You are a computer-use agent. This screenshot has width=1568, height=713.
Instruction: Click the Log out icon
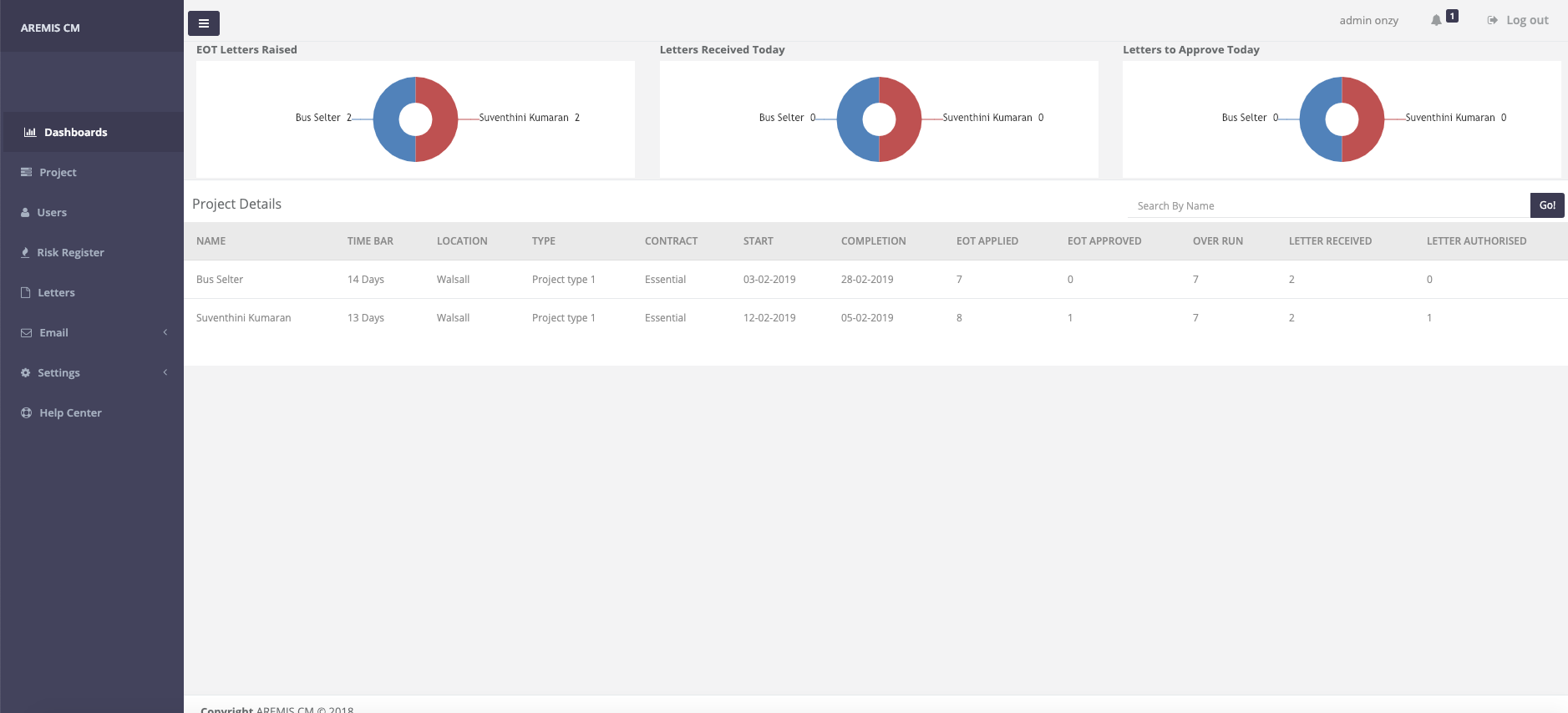tap(1492, 20)
